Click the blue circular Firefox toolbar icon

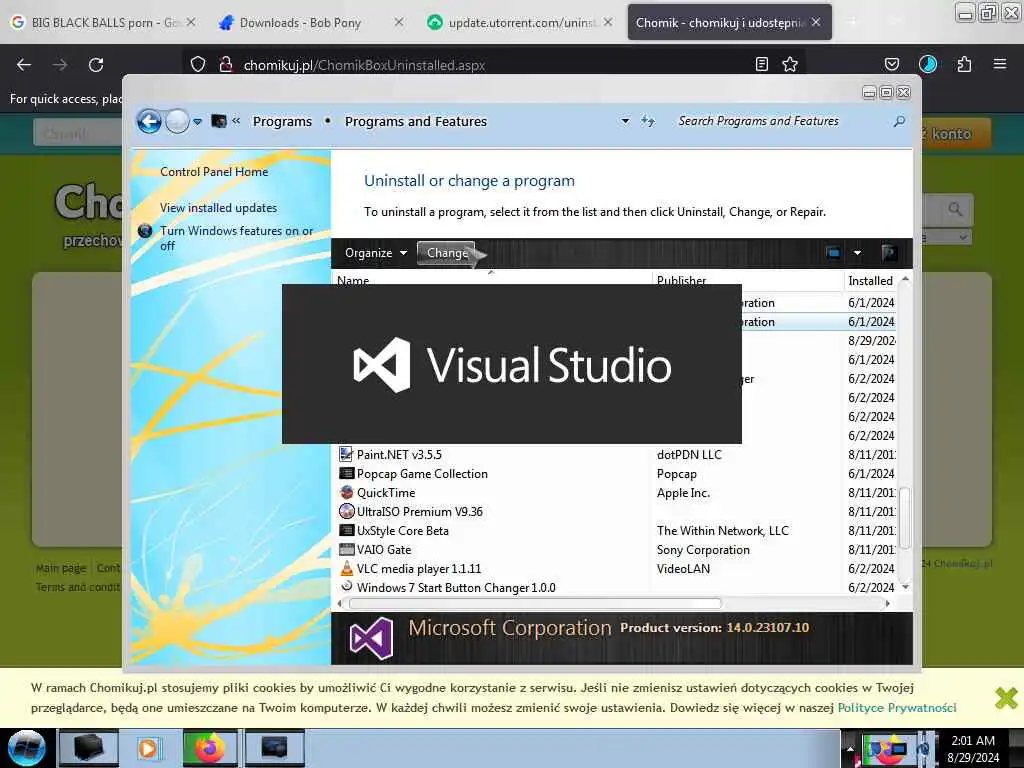coord(928,64)
